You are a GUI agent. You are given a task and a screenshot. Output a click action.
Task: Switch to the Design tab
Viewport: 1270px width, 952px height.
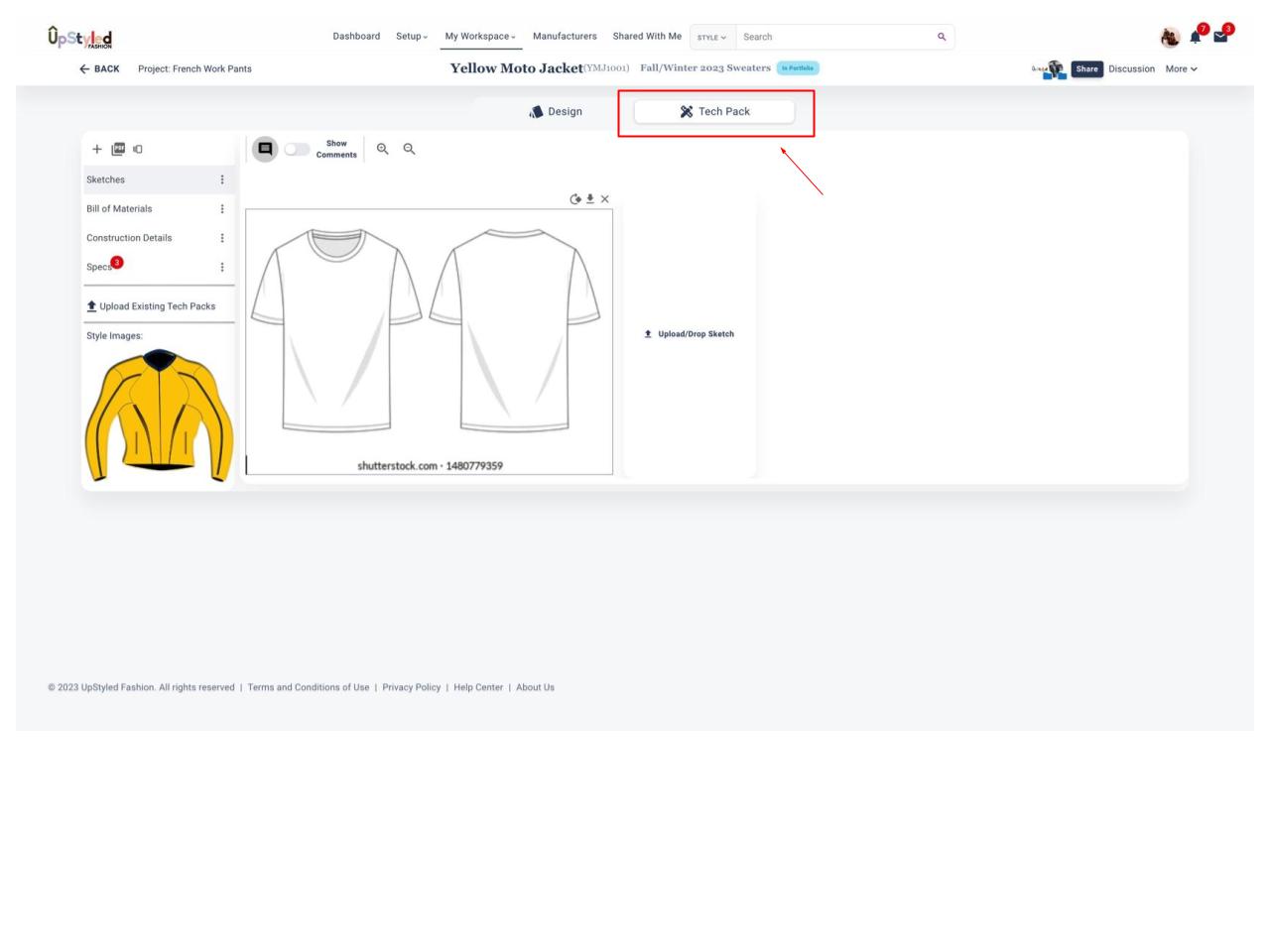point(556,112)
